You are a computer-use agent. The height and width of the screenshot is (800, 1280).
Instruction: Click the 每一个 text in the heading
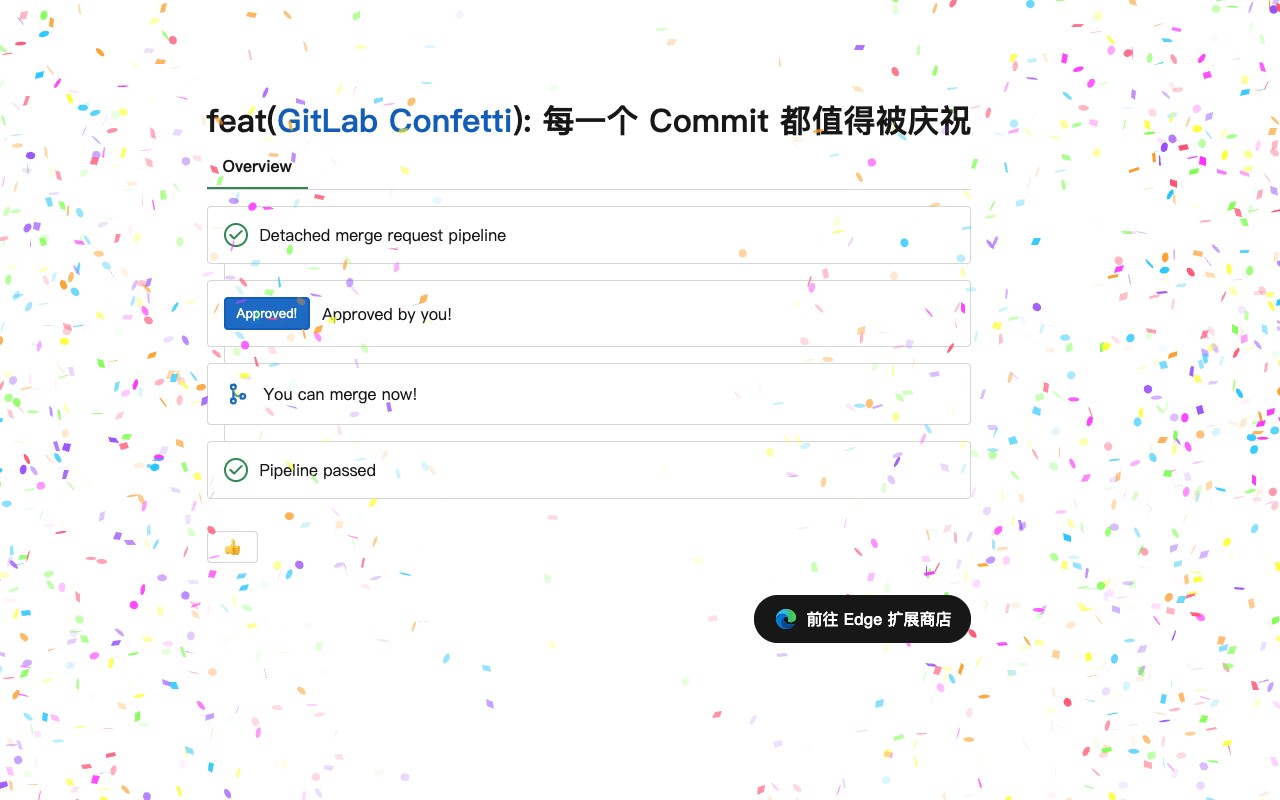point(591,121)
